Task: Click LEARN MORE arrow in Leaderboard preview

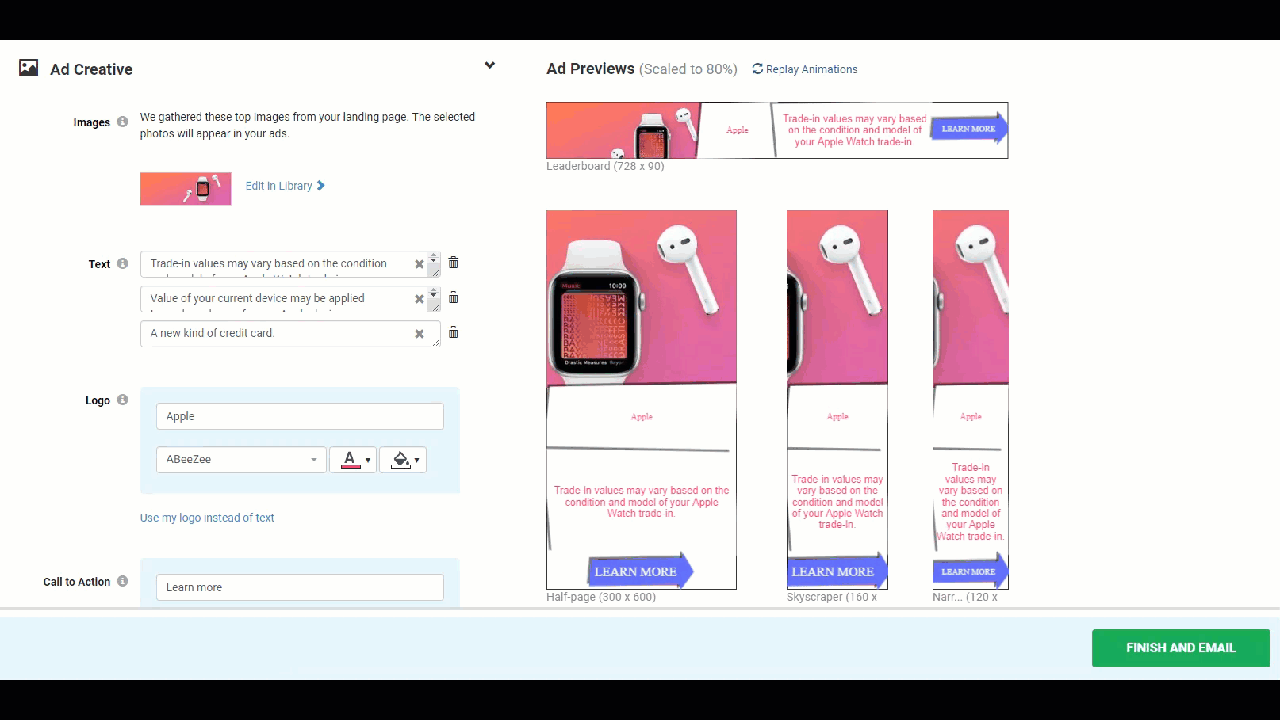Action: (x=969, y=128)
